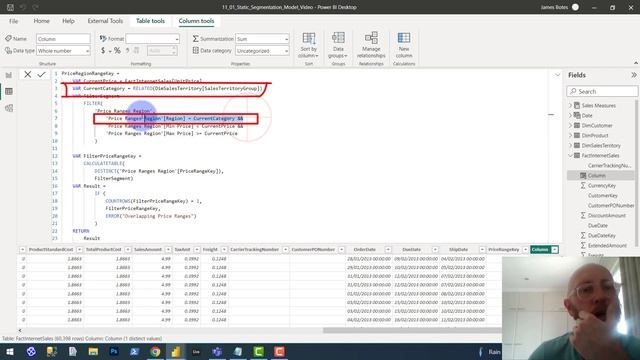Collapse the FactInternetSales table in Fields
This screenshot has width=640, height=360.
[x=571, y=156]
